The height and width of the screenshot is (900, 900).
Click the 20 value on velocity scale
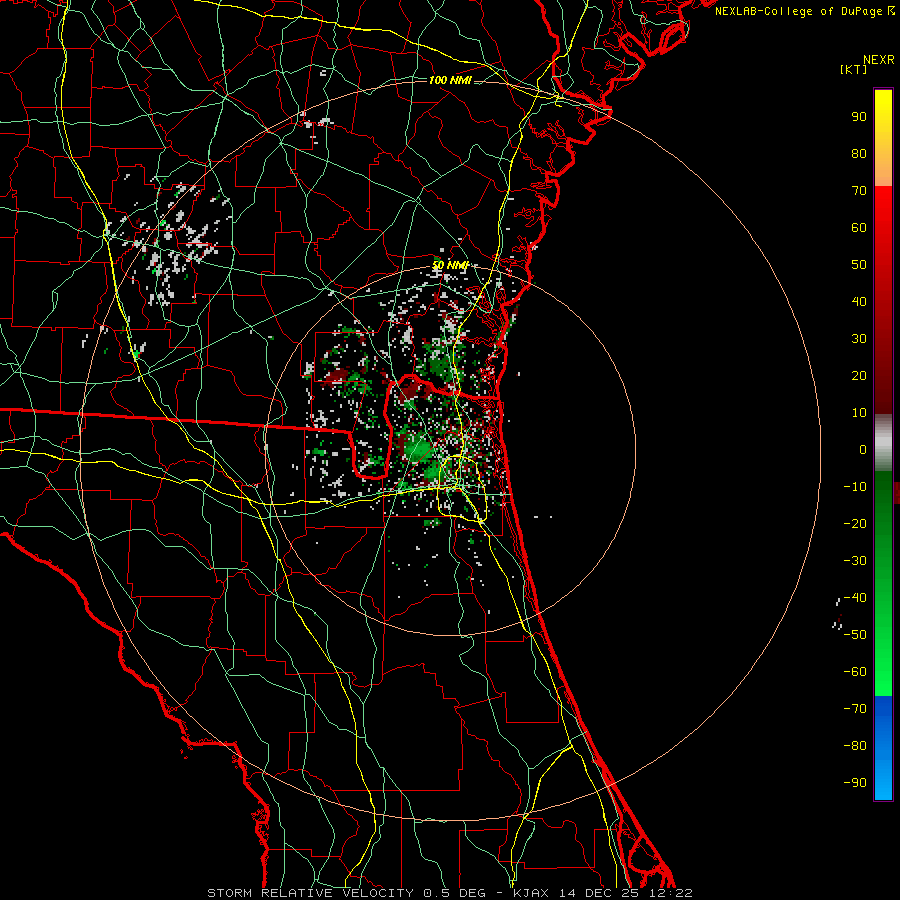click(859, 376)
